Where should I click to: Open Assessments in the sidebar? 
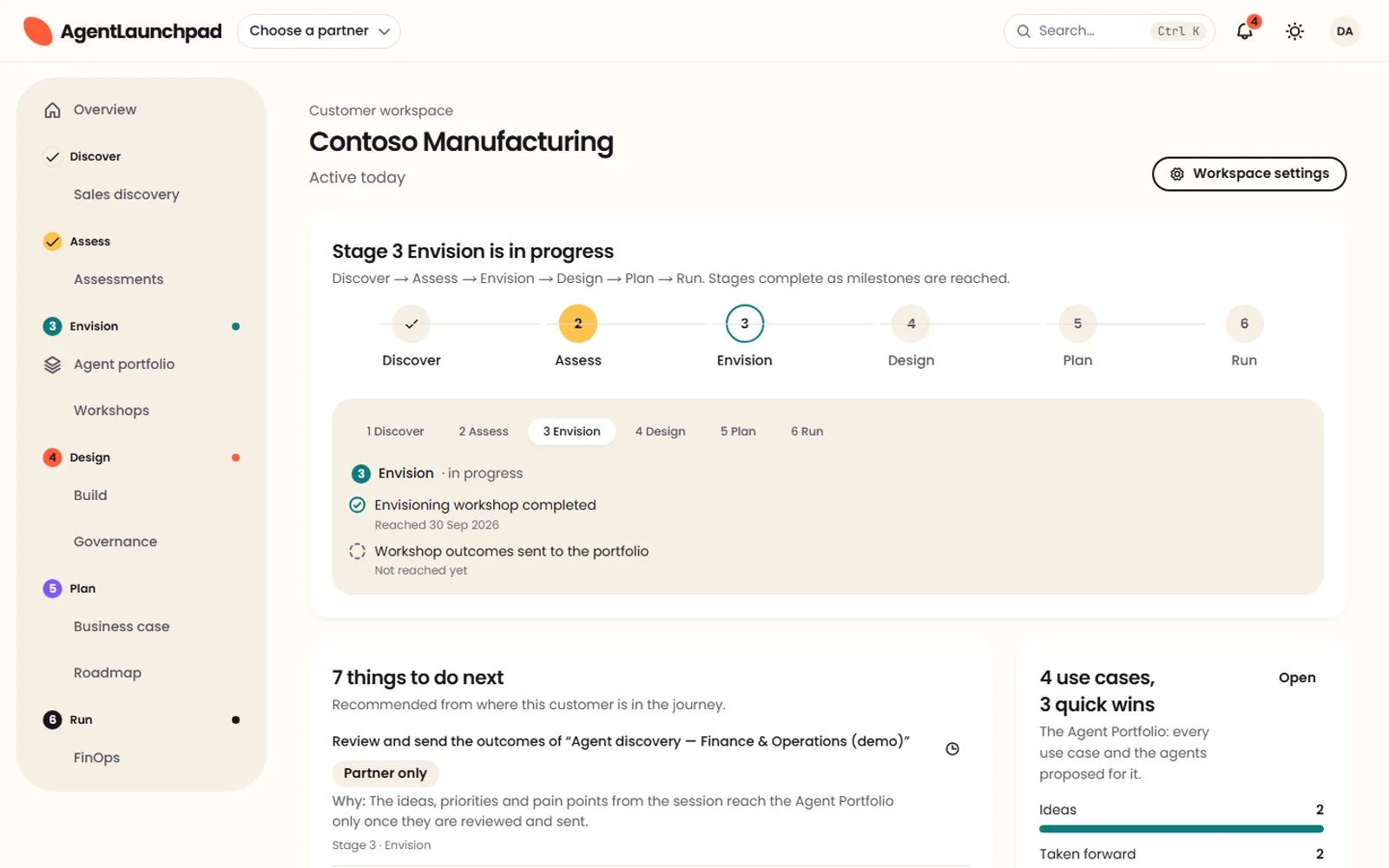(x=119, y=279)
